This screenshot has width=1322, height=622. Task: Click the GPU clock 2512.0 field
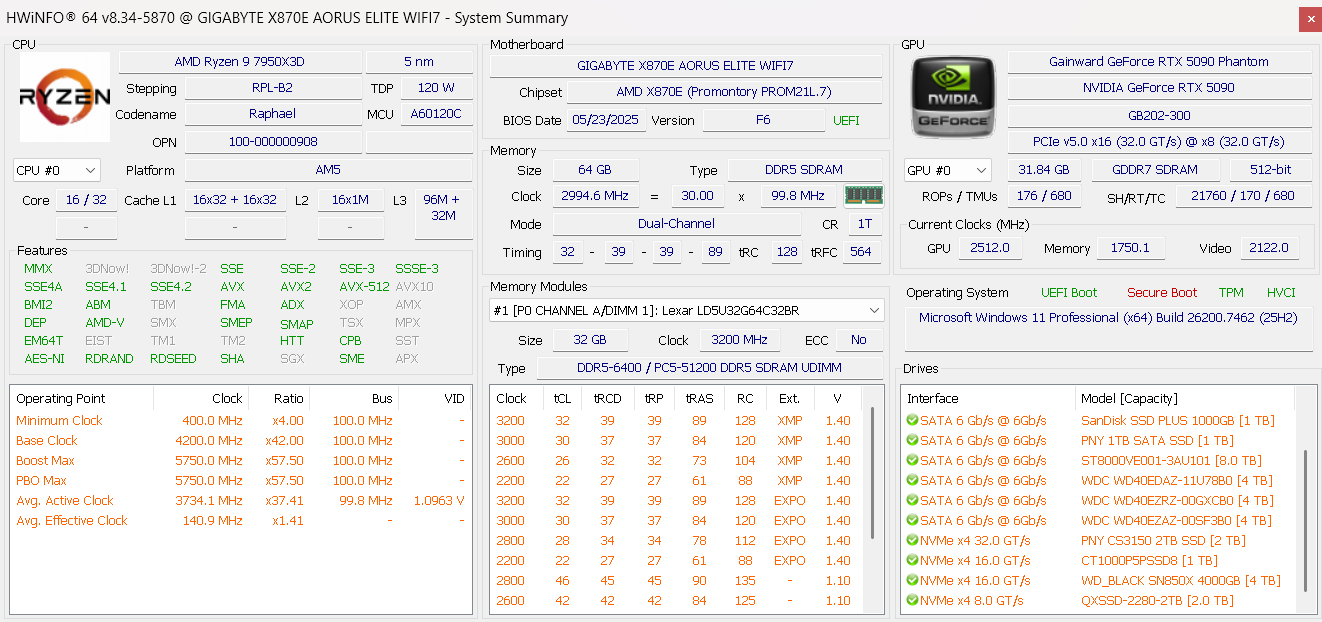pos(989,248)
